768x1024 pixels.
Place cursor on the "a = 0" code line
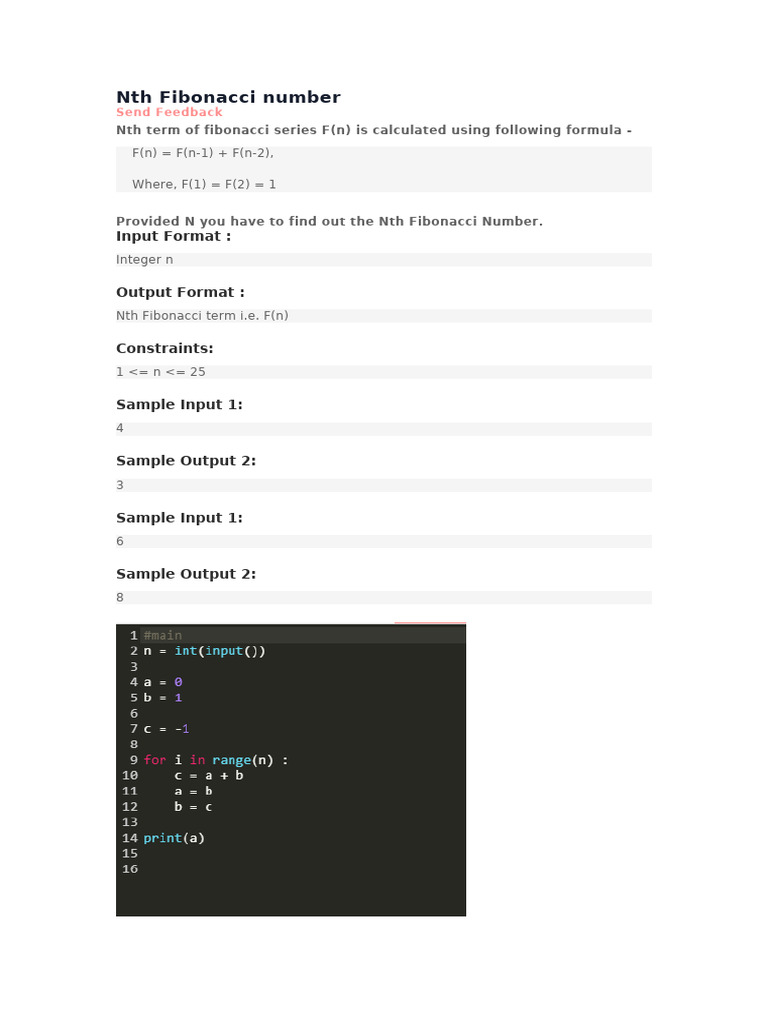pos(163,682)
